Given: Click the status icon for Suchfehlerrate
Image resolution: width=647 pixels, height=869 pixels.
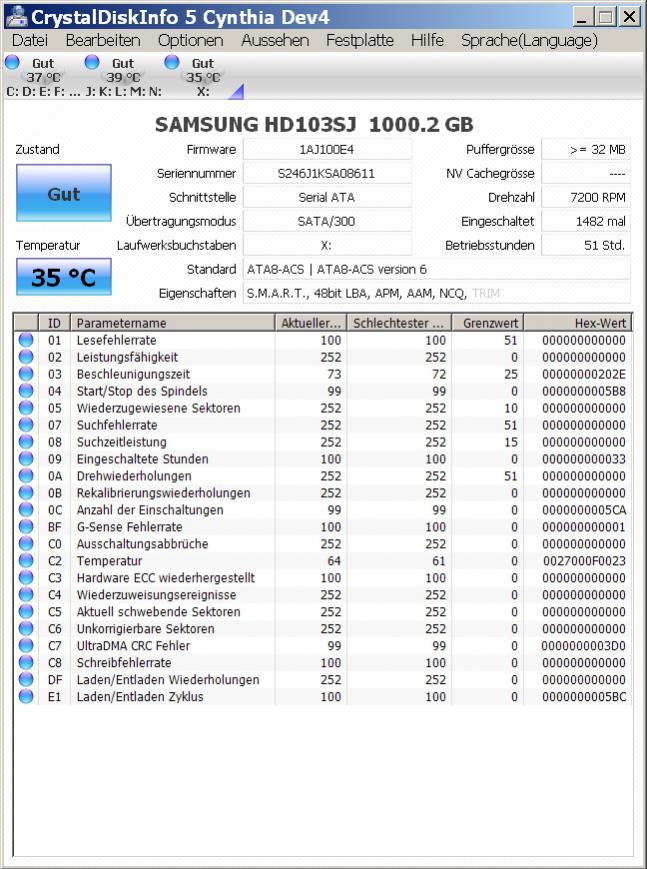Looking at the screenshot, I should [x=26, y=425].
